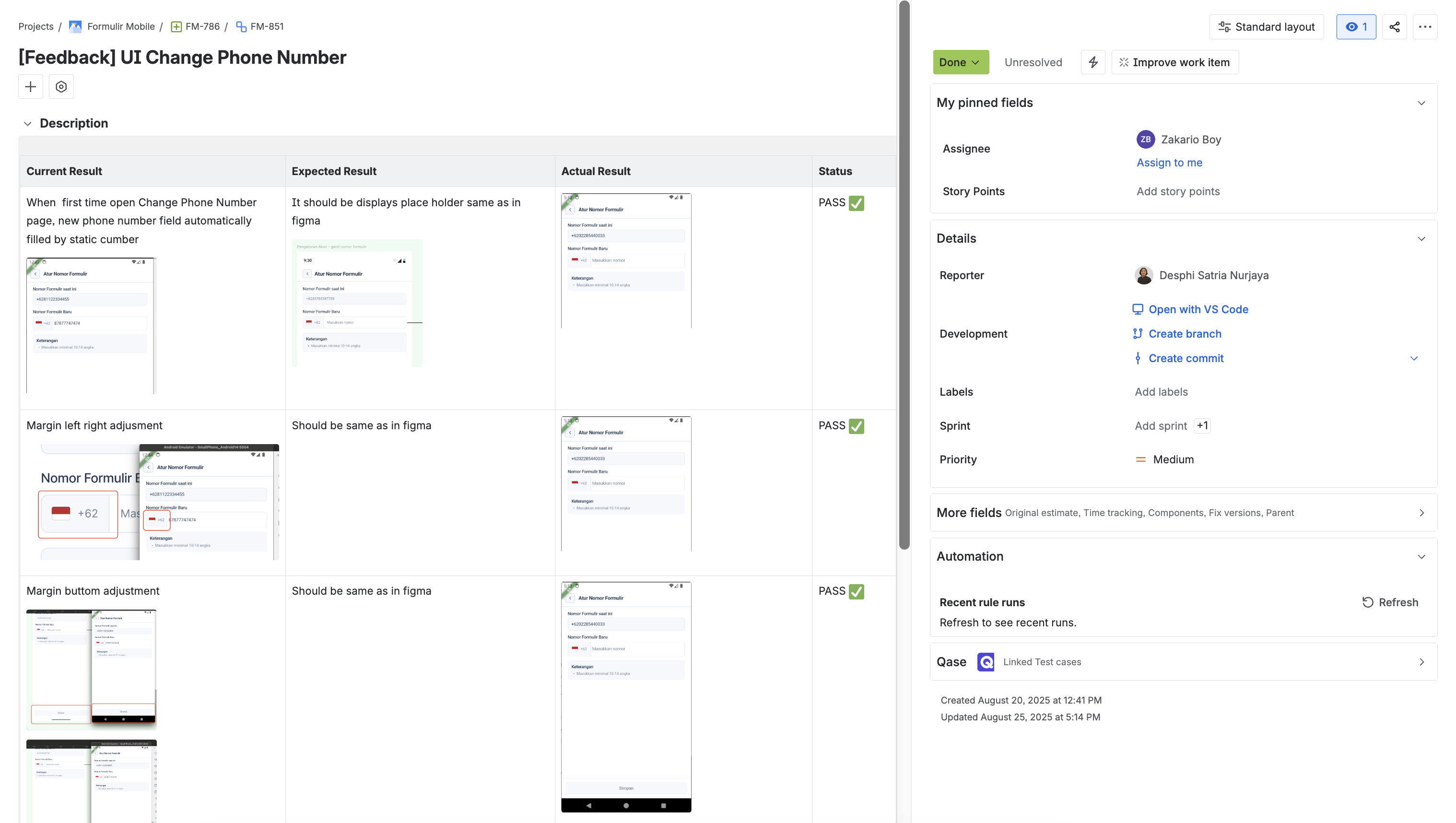Click Add labels field

1161,392
